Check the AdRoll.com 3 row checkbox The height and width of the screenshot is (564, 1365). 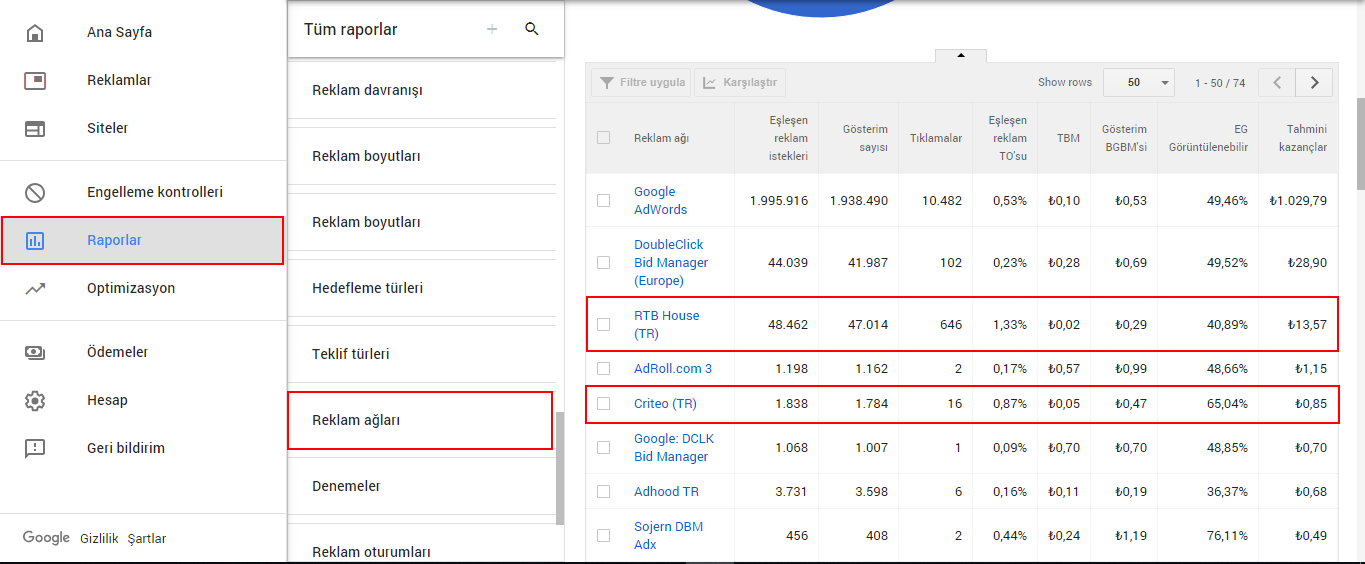point(603,368)
